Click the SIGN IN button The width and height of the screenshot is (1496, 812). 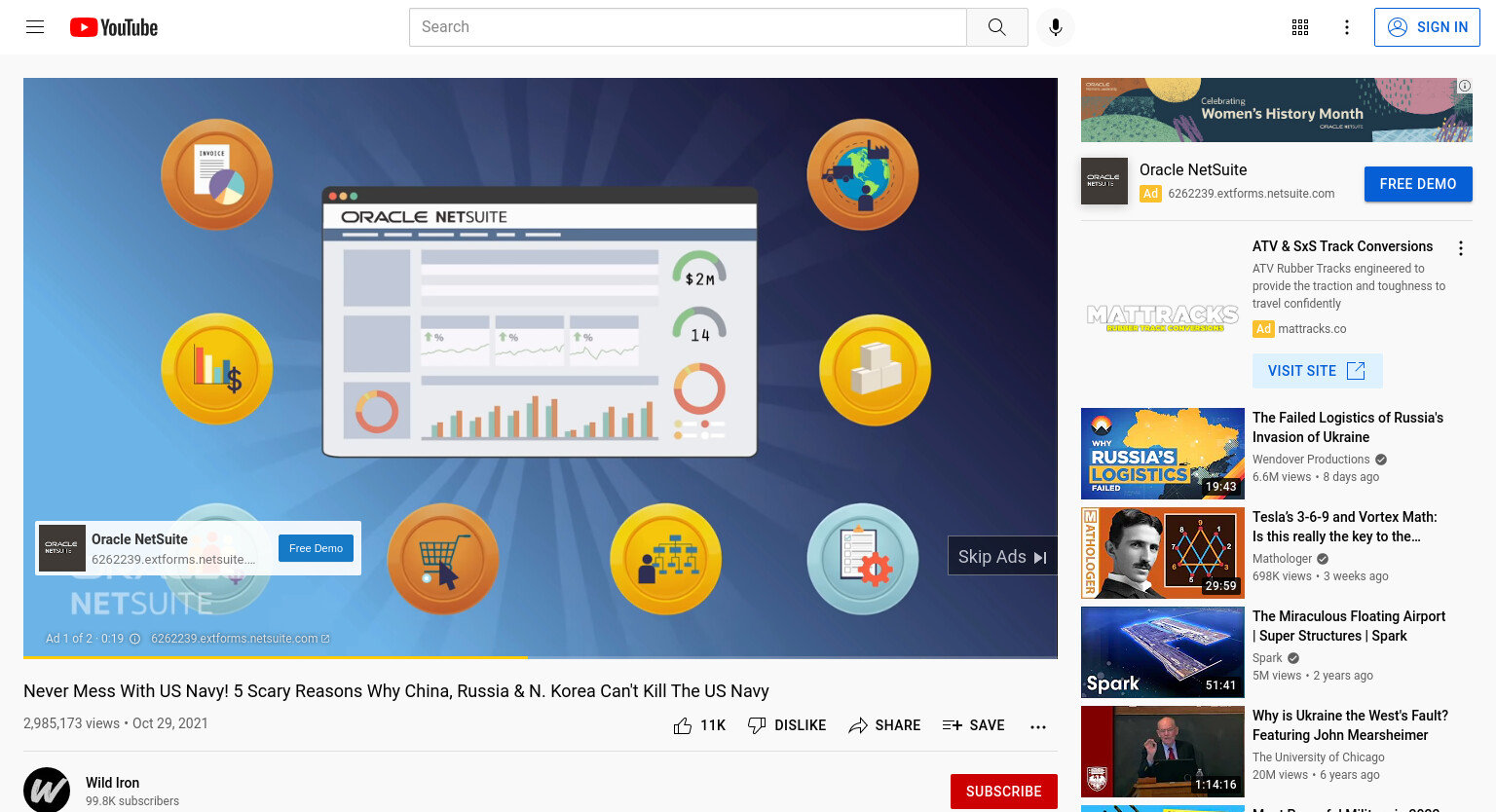1427,27
